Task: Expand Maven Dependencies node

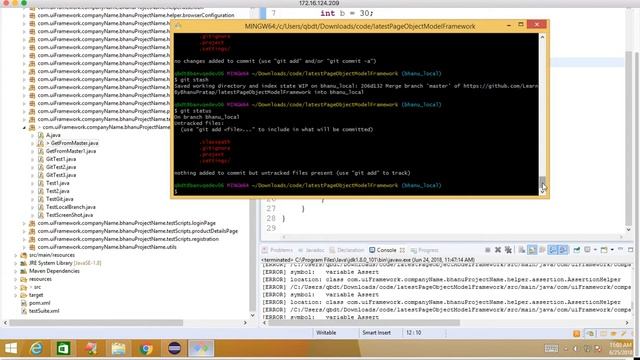Action: (x=16, y=271)
